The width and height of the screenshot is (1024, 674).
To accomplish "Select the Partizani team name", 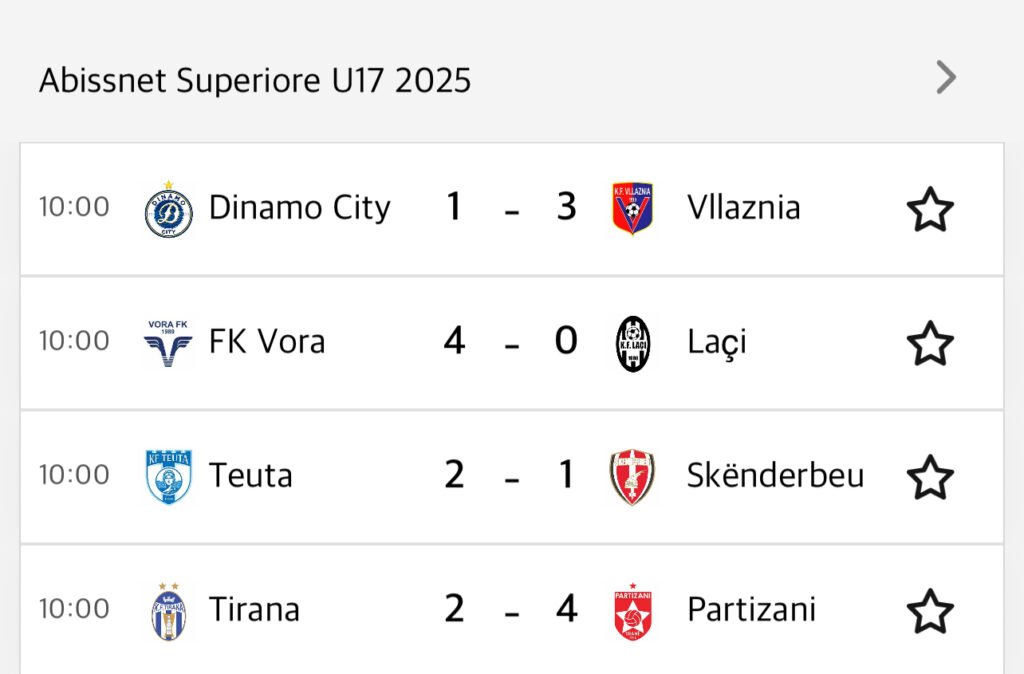I will pyautogui.click(x=751, y=609).
